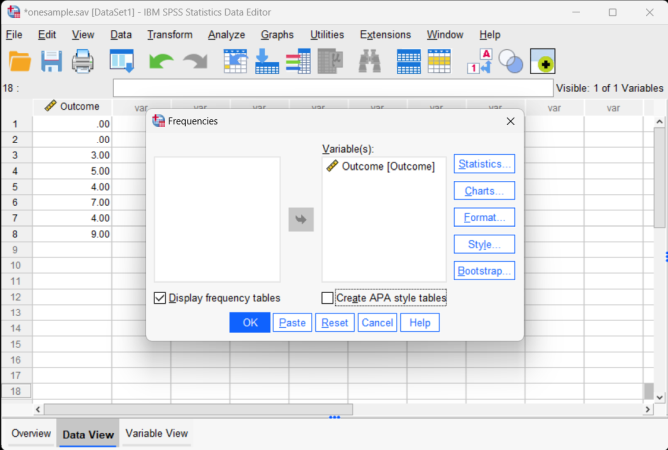Open the Transform menu
The height and width of the screenshot is (450, 668).
coord(170,35)
